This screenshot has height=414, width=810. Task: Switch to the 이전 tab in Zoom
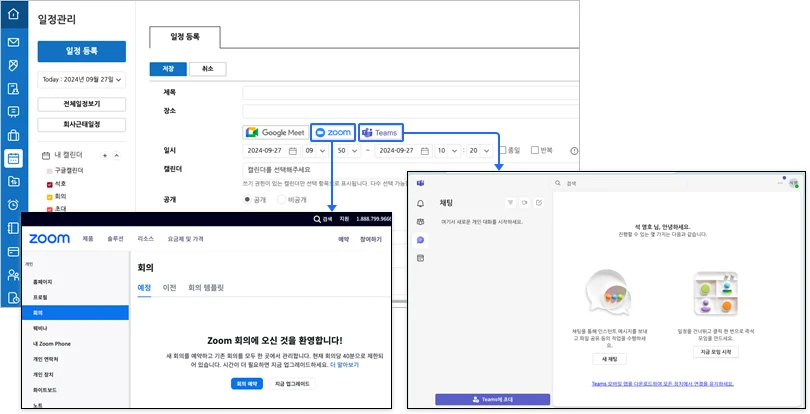pos(169,288)
